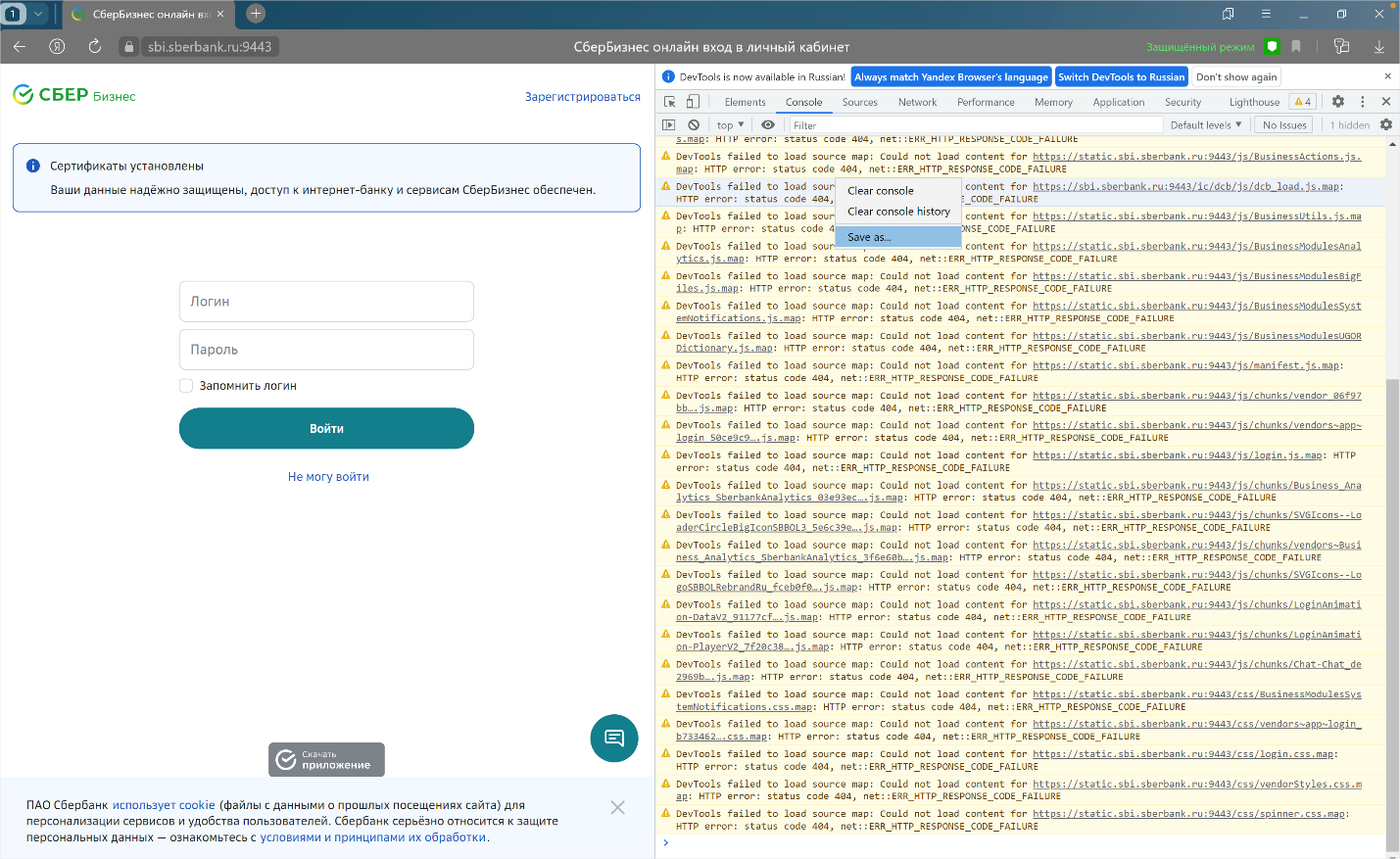Open the Protect mode shield icon
The width and height of the screenshot is (1400, 859).
coord(1272,46)
